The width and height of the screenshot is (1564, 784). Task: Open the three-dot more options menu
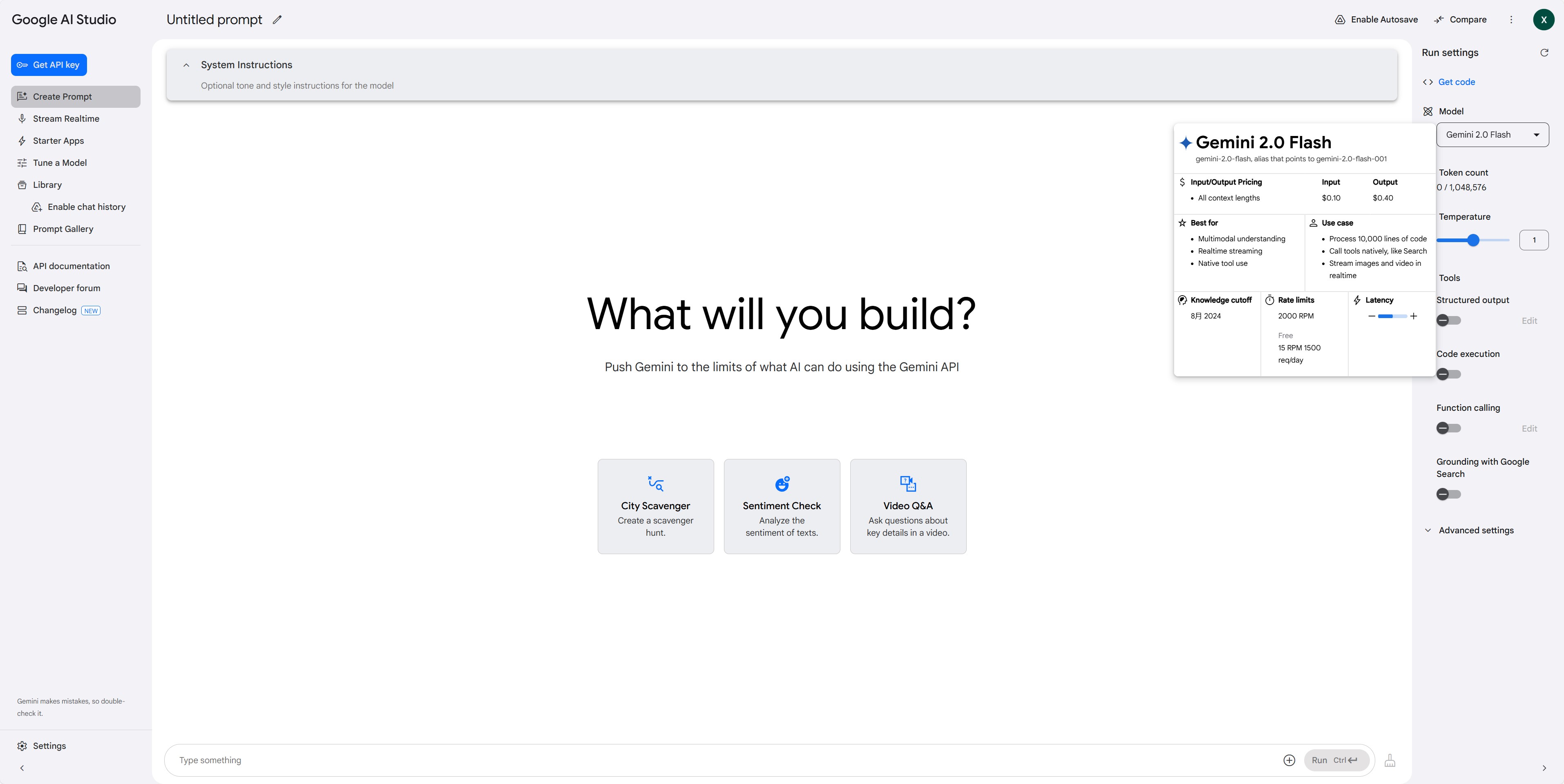[x=1511, y=20]
